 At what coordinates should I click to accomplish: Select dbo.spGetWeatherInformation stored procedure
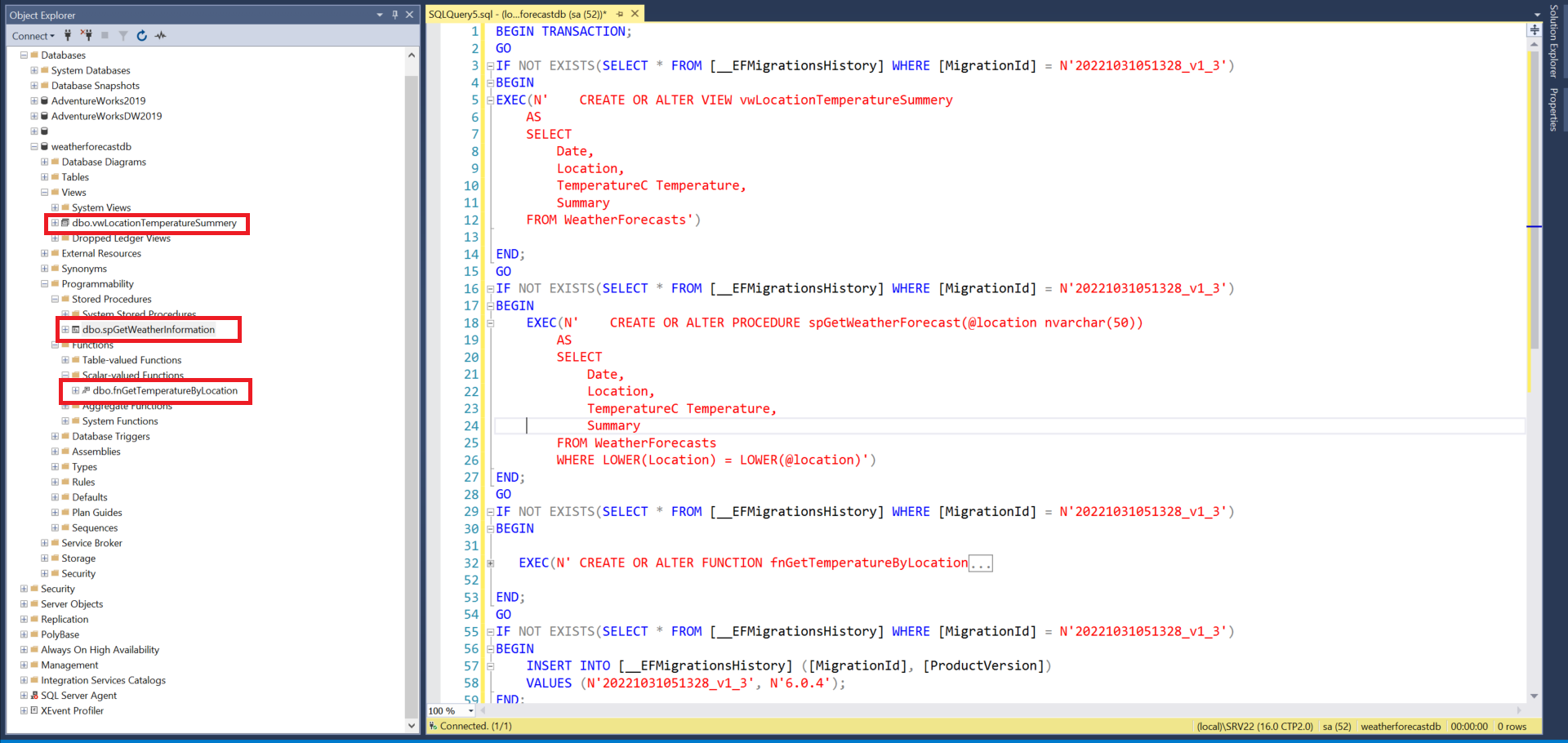click(145, 329)
